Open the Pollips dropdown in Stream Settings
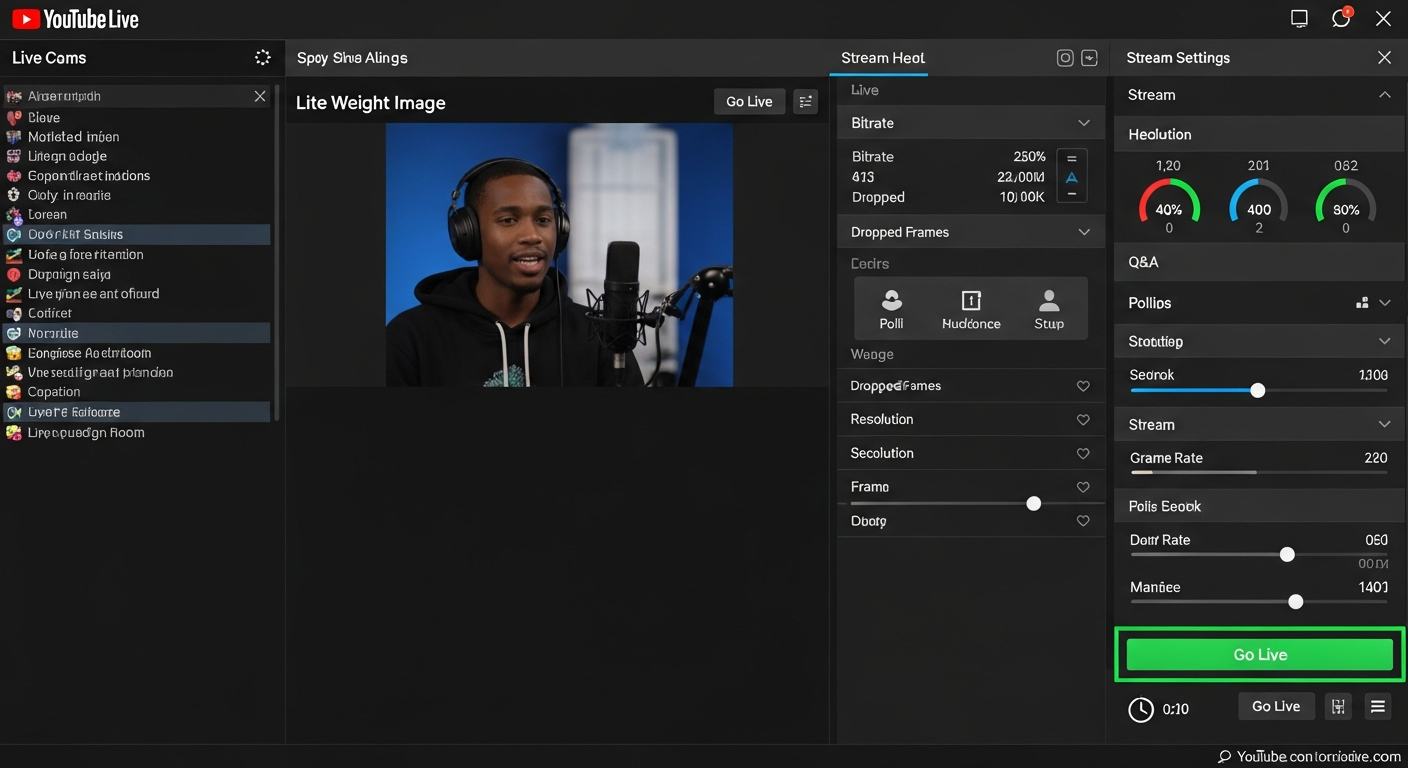This screenshot has width=1408, height=768. coord(1385,302)
